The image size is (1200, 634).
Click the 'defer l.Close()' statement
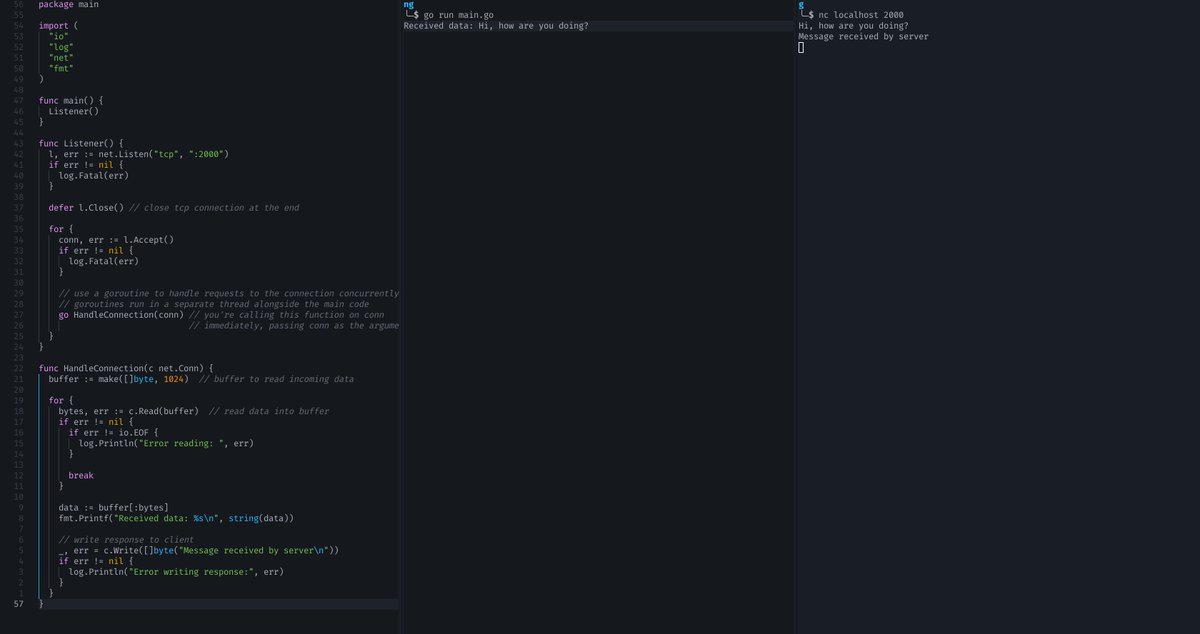[86, 208]
